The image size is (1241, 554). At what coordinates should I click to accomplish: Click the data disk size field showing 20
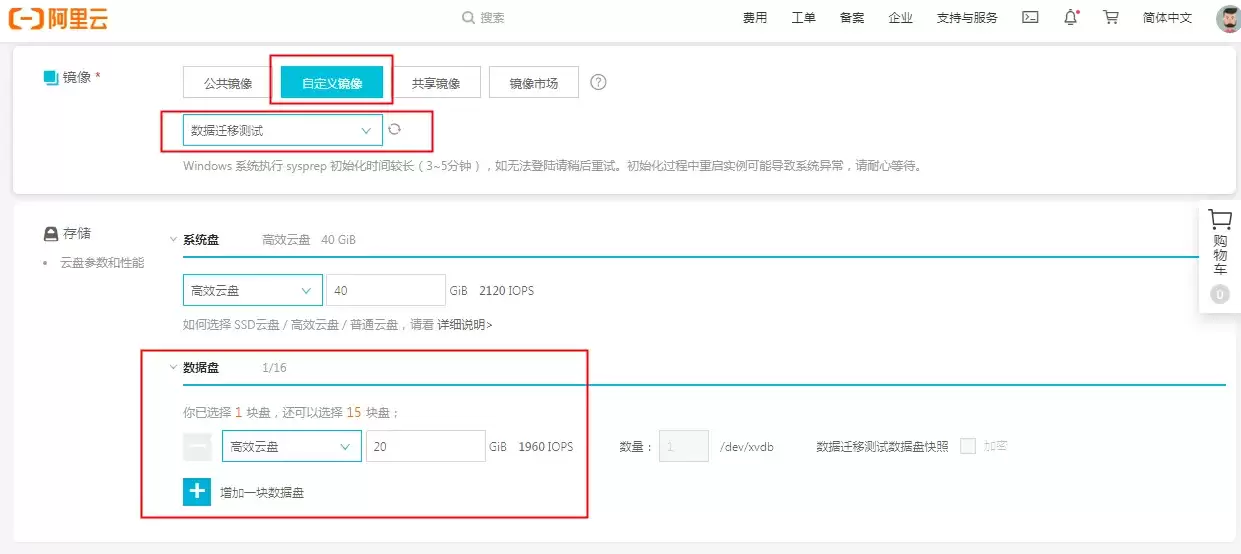[x=426, y=446]
